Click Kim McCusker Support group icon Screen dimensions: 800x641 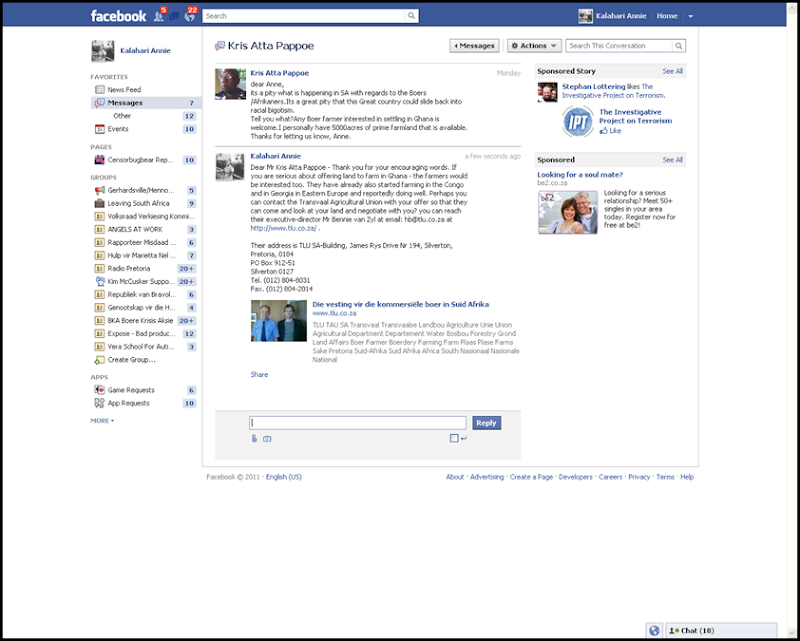pos(99,281)
